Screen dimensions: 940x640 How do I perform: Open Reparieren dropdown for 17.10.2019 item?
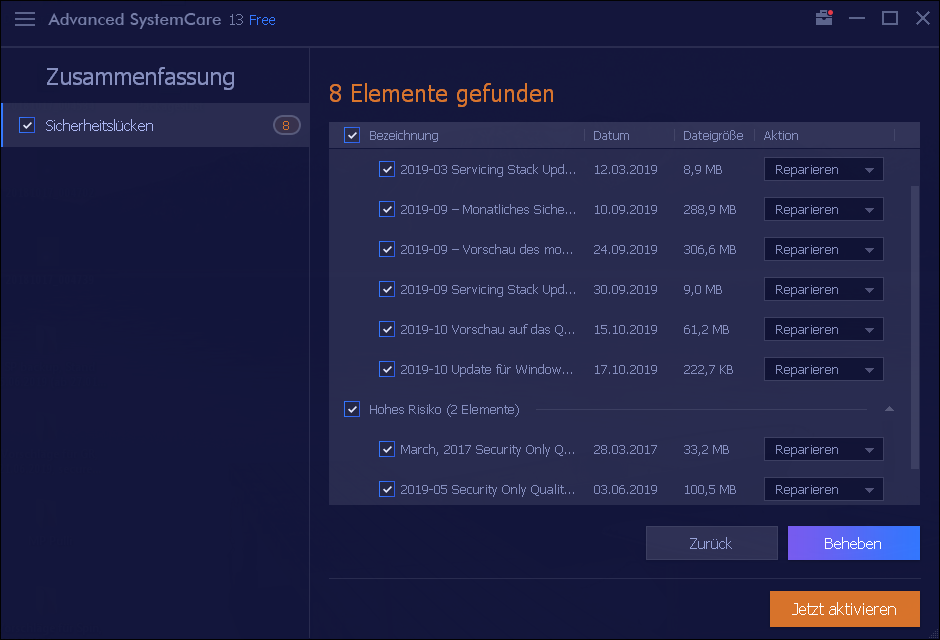(x=824, y=369)
